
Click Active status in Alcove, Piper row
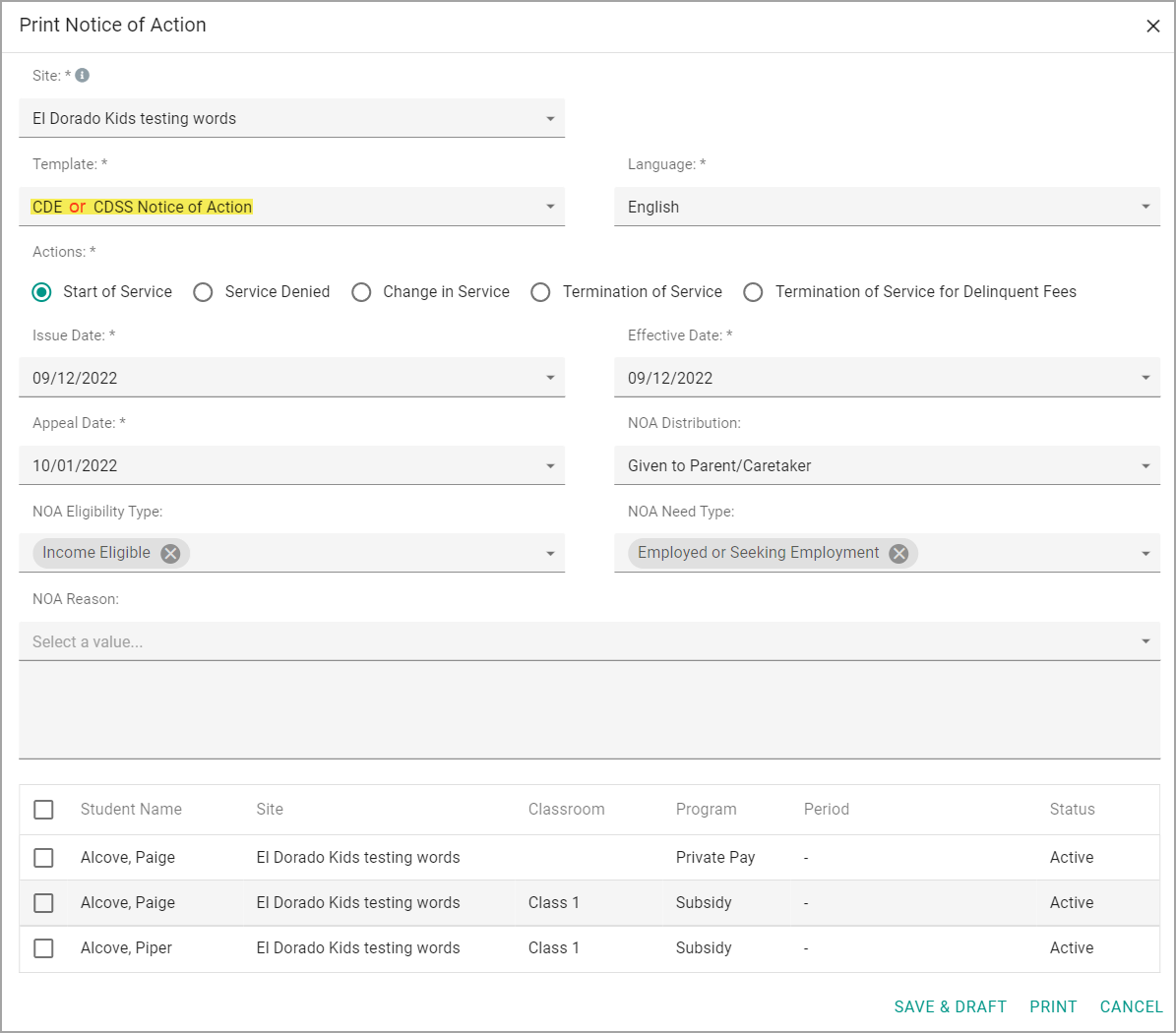(1072, 948)
